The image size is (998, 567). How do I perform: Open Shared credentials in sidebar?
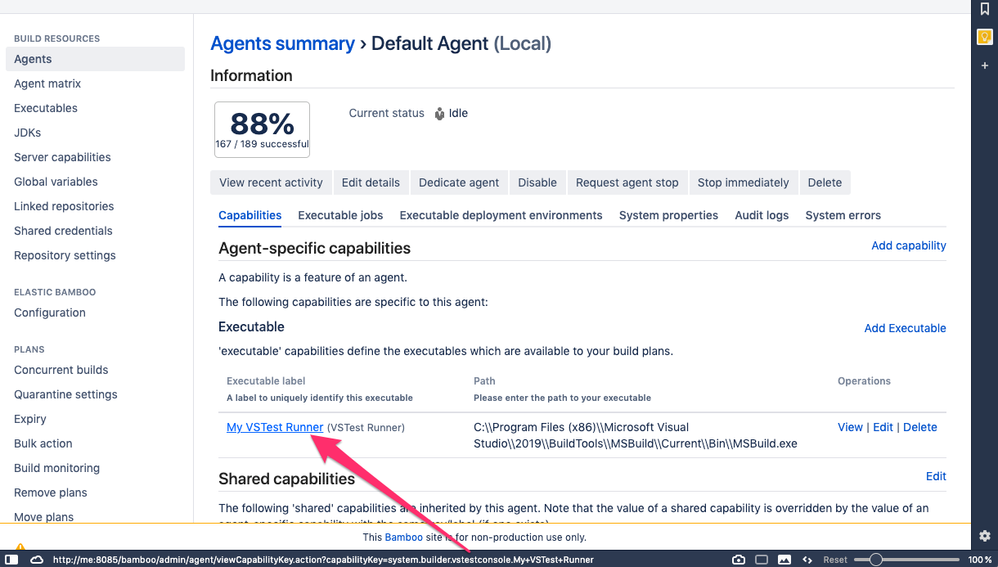pos(63,231)
